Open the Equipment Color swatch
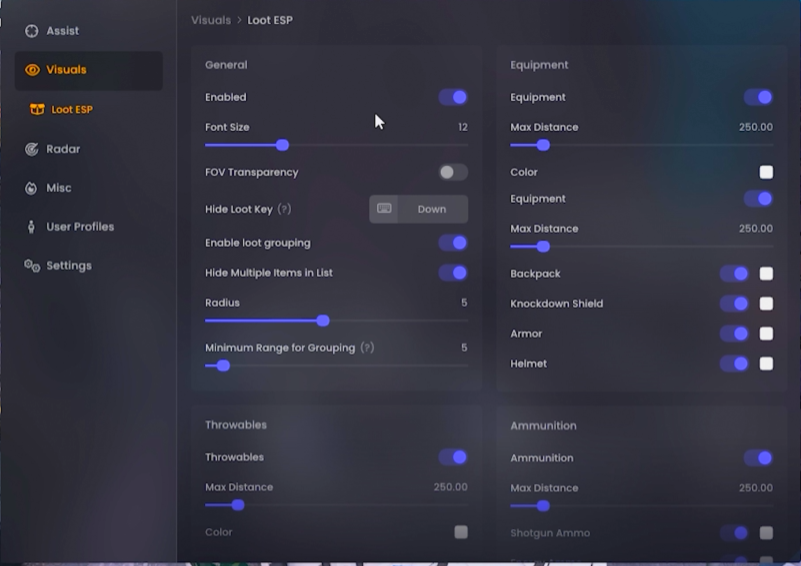 pos(766,172)
